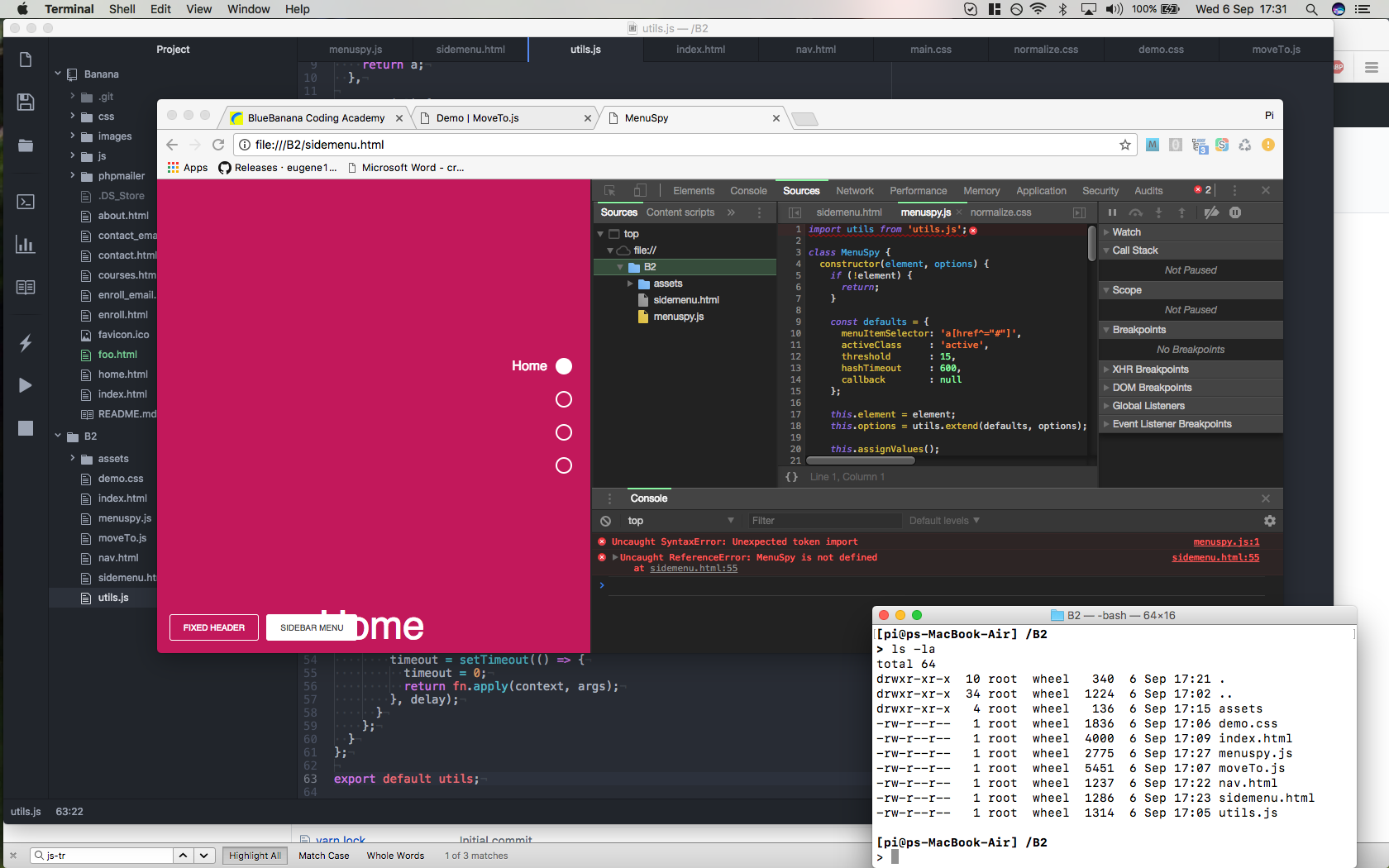Click the play triangle icon in the editor sidebar
Screen dimensions: 1389x868
[x=26, y=385]
